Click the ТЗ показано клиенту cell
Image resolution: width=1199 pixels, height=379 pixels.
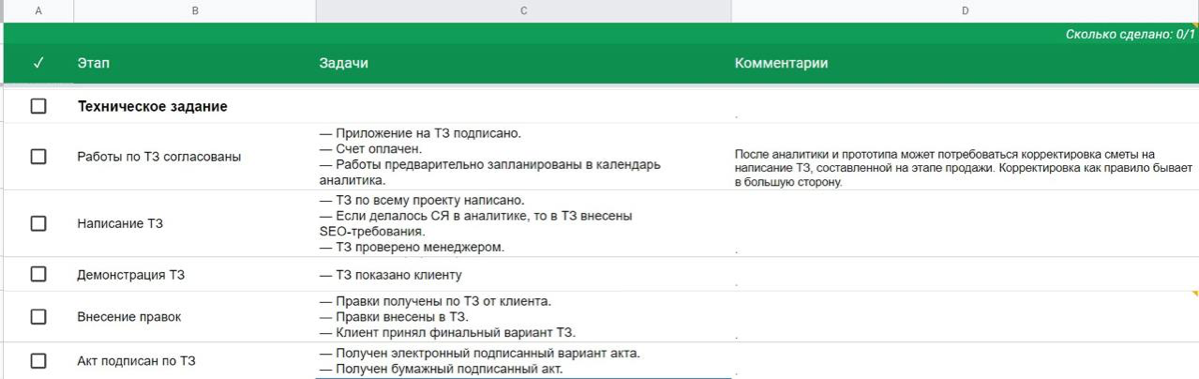[x=523, y=274]
